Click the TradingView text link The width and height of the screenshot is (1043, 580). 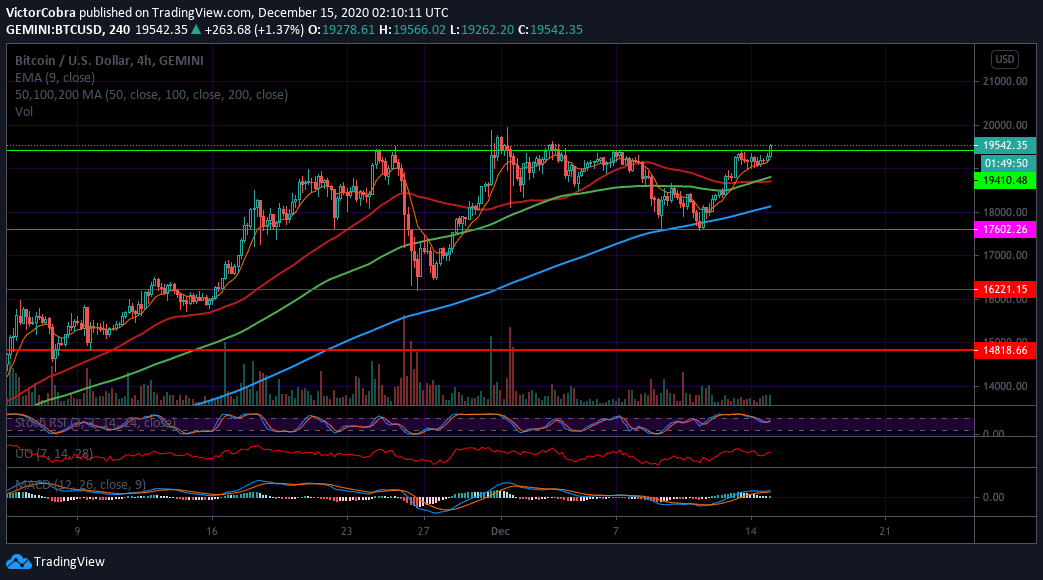click(69, 562)
